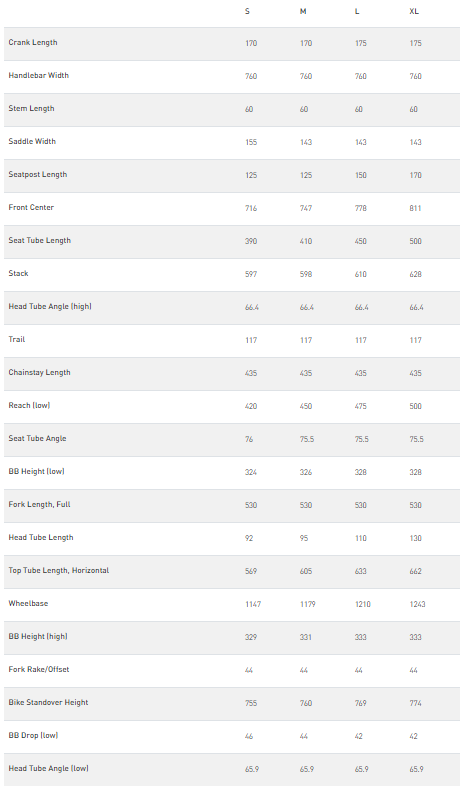Click the L size column header
Screen dimensions: 464x789
(x=357, y=11)
